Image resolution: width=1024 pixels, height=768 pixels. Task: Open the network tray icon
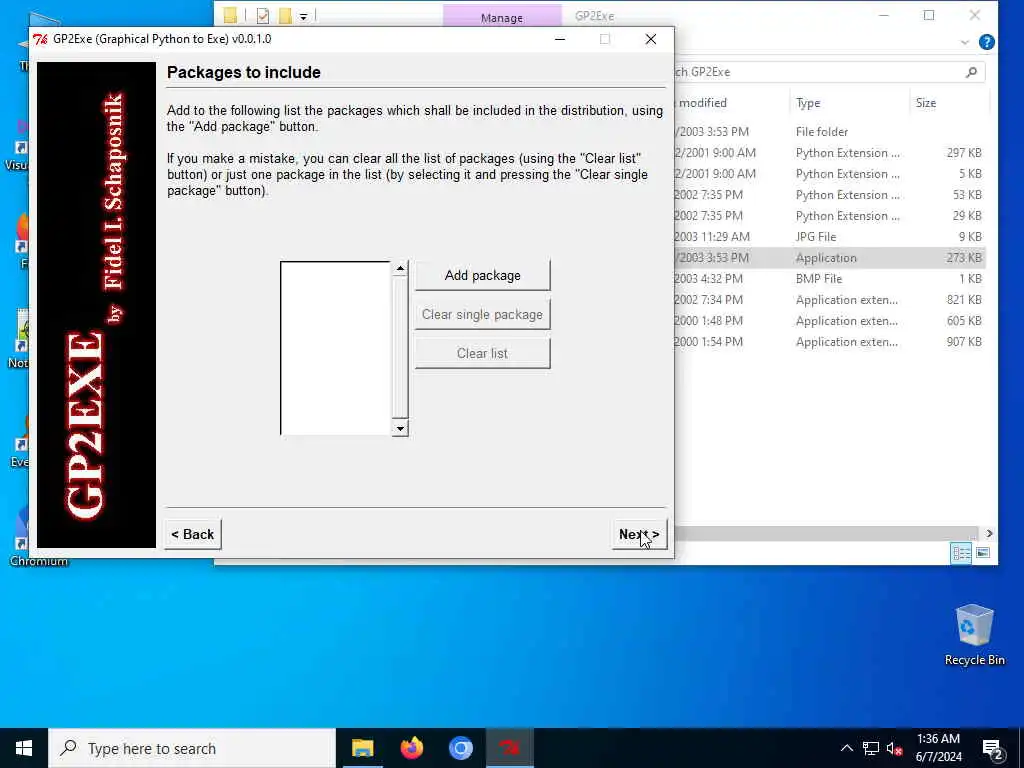[871, 748]
